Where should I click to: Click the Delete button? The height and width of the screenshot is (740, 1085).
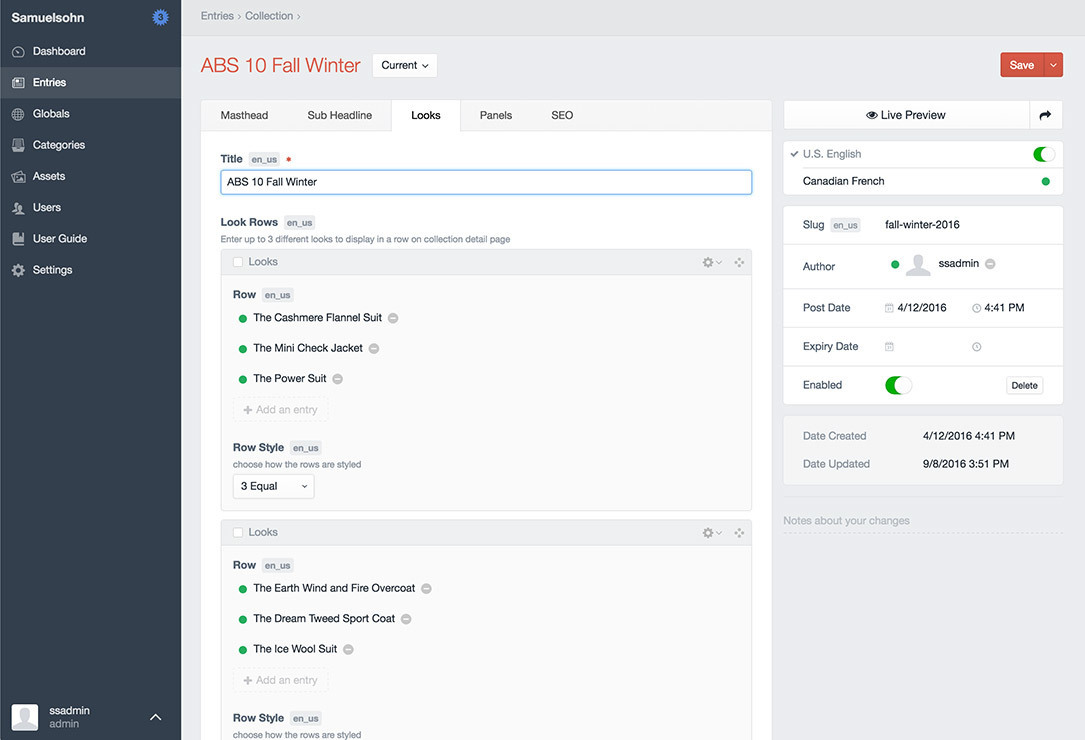(1025, 386)
